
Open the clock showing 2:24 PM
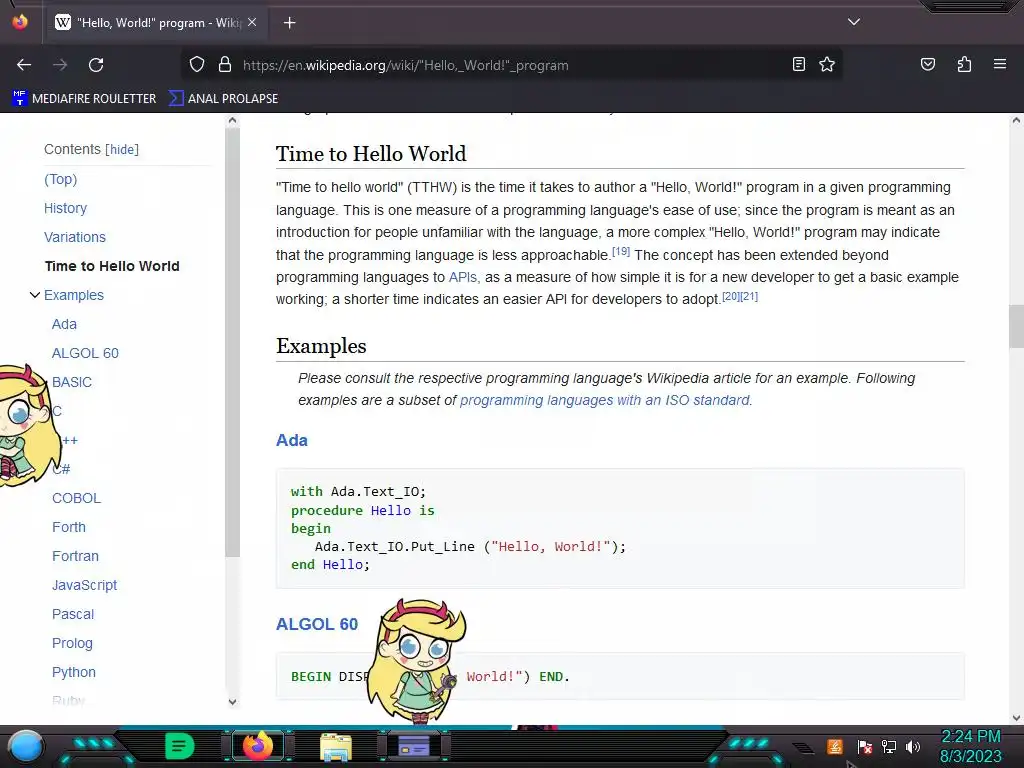click(x=970, y=746)
